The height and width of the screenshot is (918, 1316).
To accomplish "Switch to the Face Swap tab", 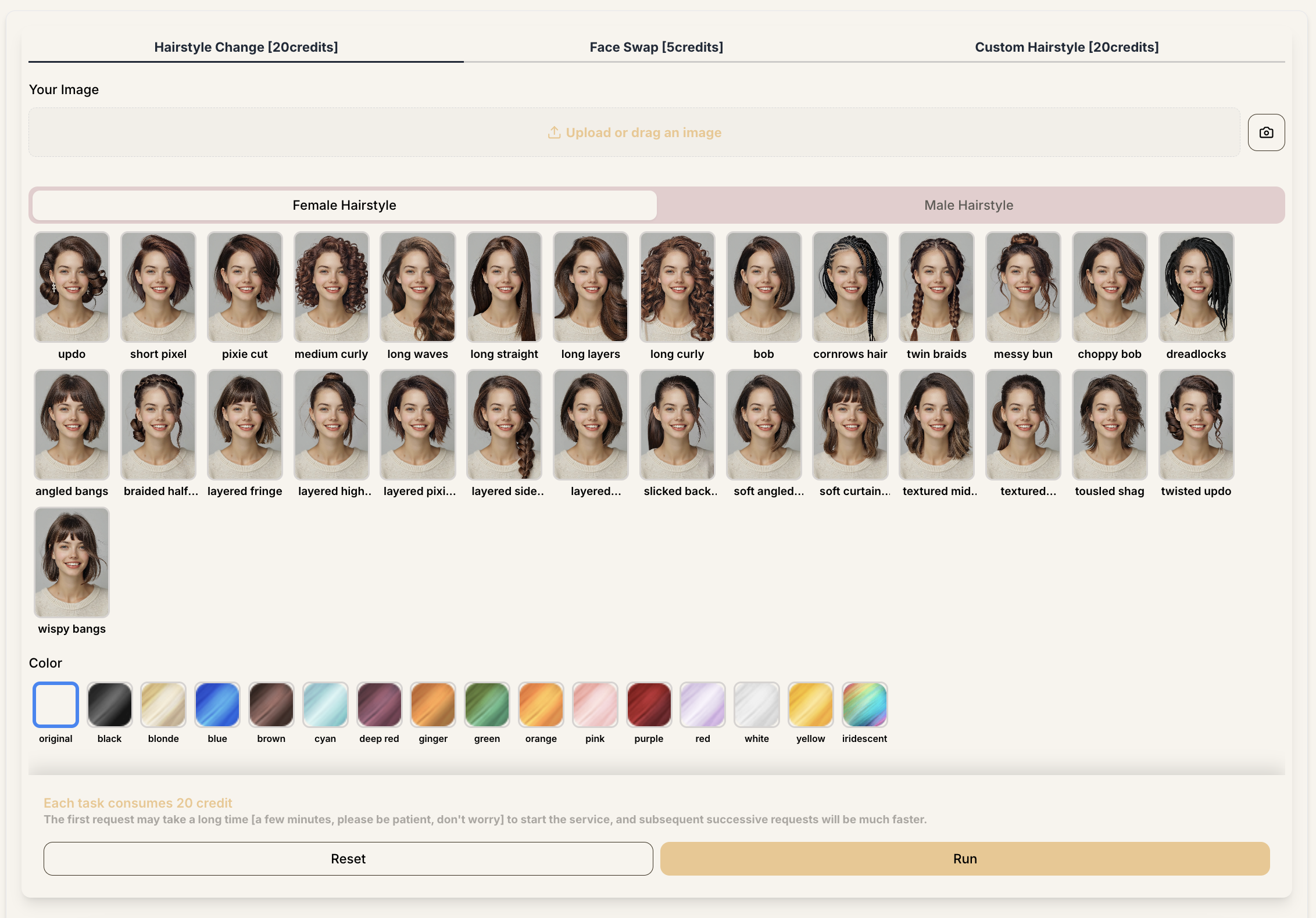I will click(656, 47).
